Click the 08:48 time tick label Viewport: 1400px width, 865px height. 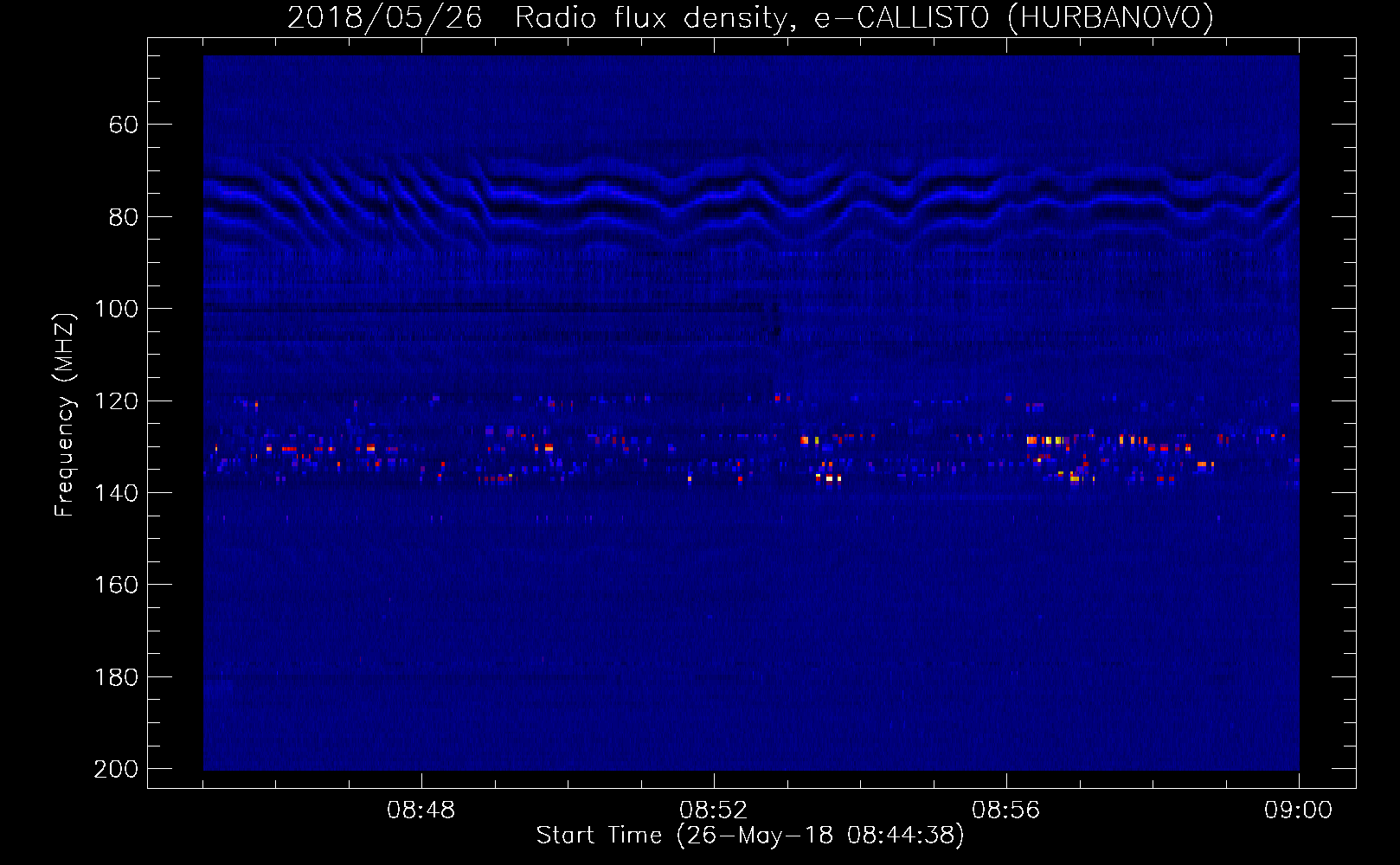tap(421, 811)
